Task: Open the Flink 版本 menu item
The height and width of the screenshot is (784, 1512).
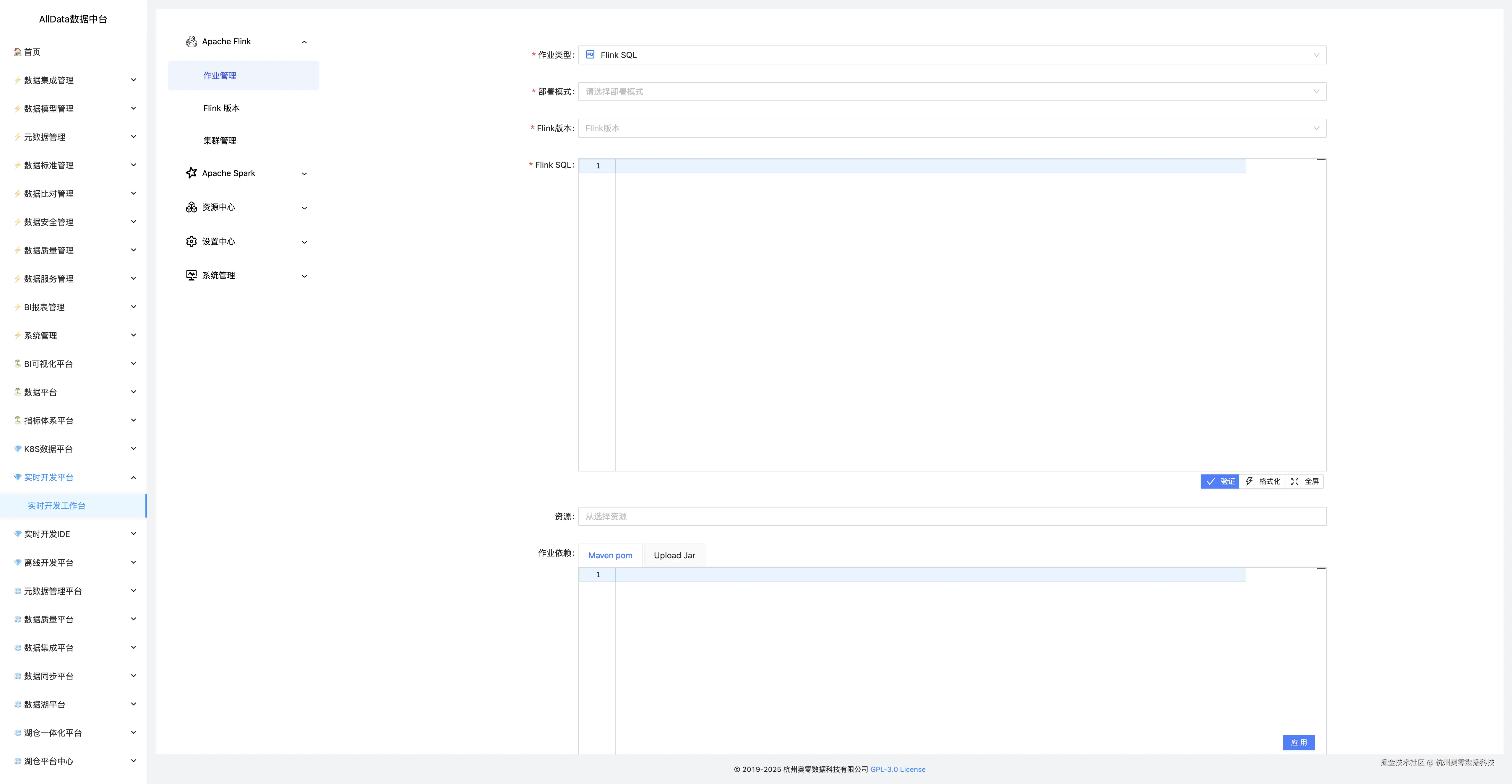Action: pos(221,108)
